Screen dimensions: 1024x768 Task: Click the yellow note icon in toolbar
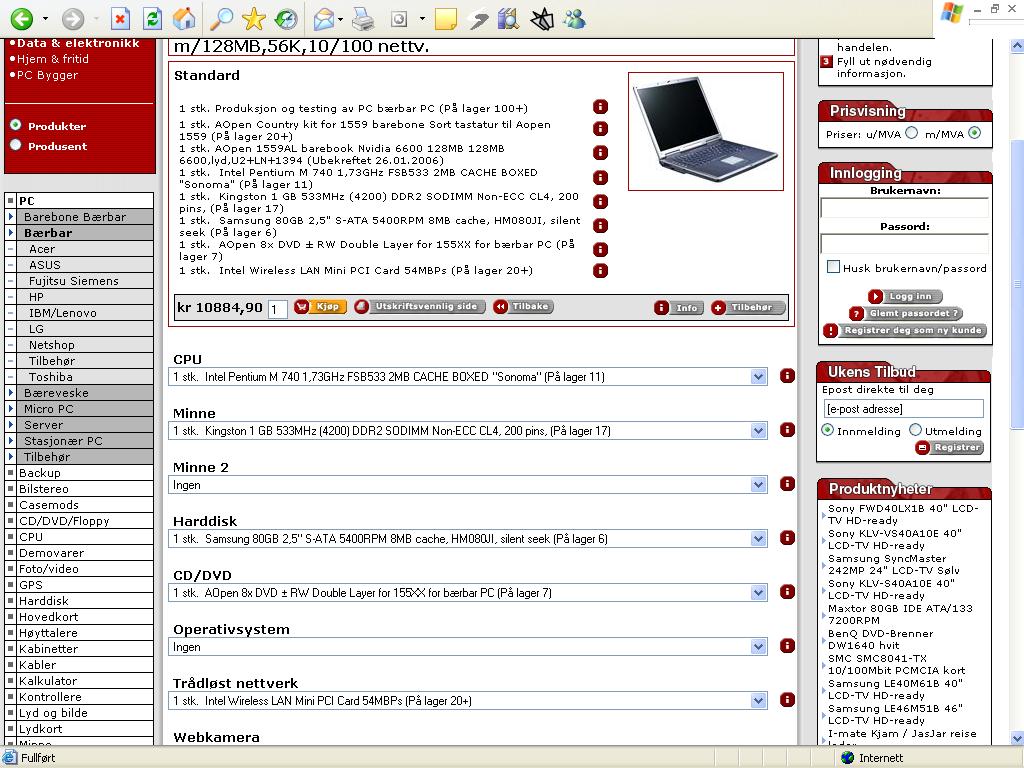(445, 20)
